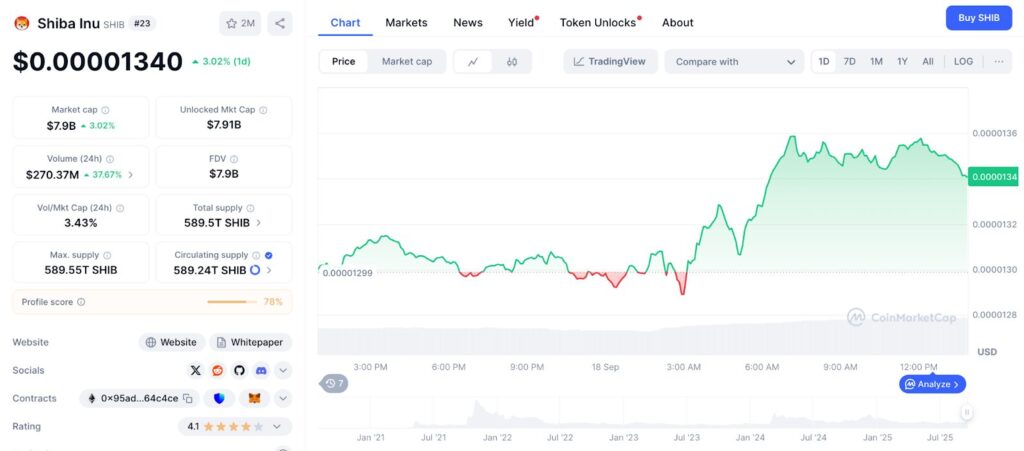The width and height of the screenshot is (1024, 451).
Task: Expand the 4.1 Rating dropdown
Action: (x=235, y=427)
